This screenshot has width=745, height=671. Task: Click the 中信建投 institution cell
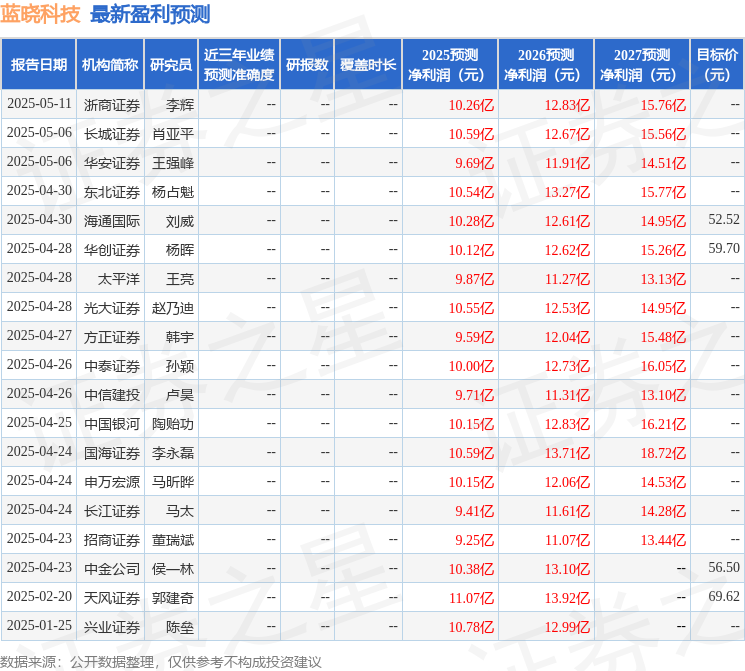click(112, 395)
